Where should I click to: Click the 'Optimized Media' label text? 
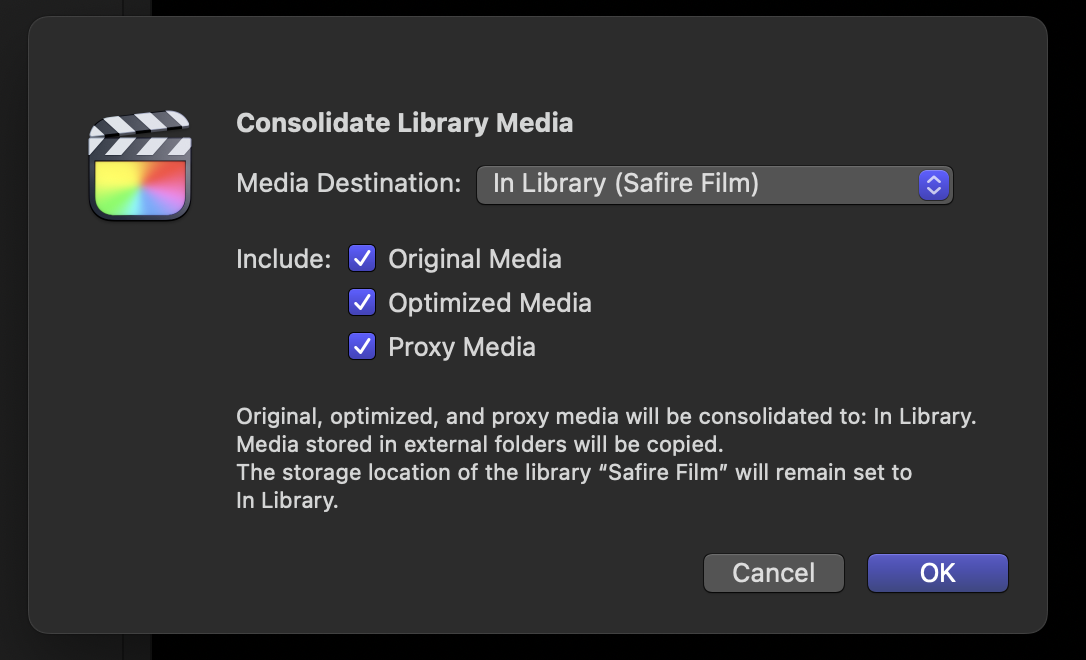coord(489,303)
